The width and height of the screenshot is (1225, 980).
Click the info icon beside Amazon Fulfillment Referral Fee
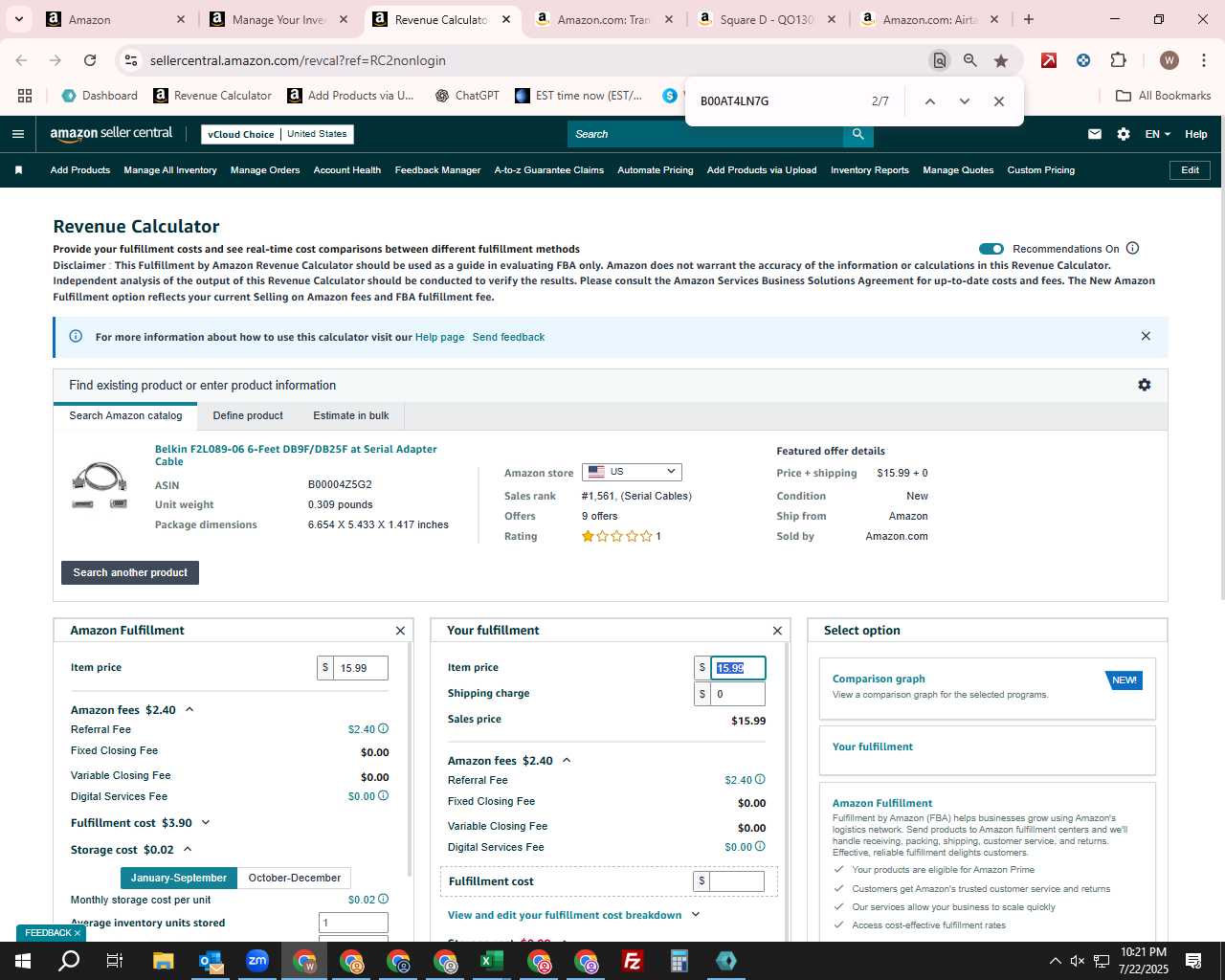tap(383, 729)
